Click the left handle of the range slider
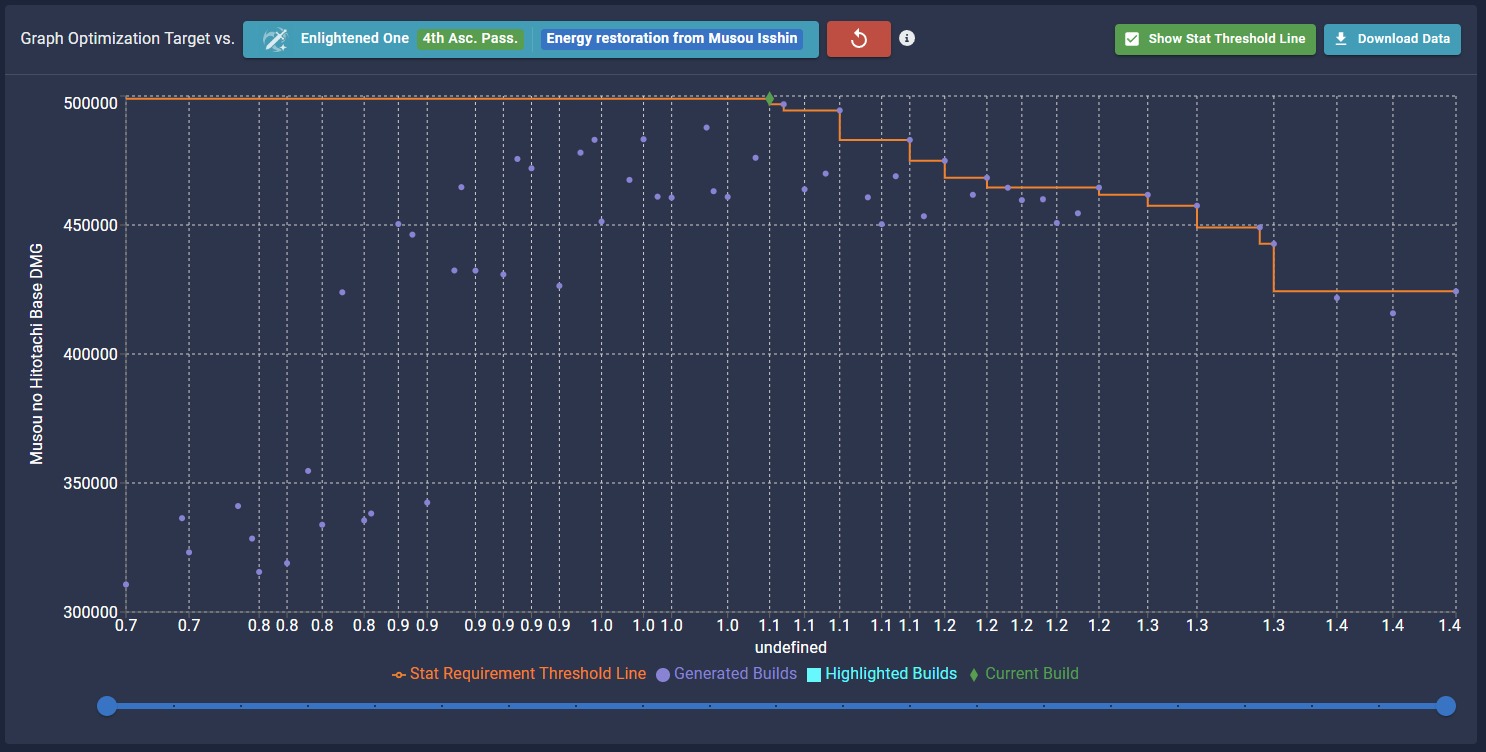 (x=107, y=706)
